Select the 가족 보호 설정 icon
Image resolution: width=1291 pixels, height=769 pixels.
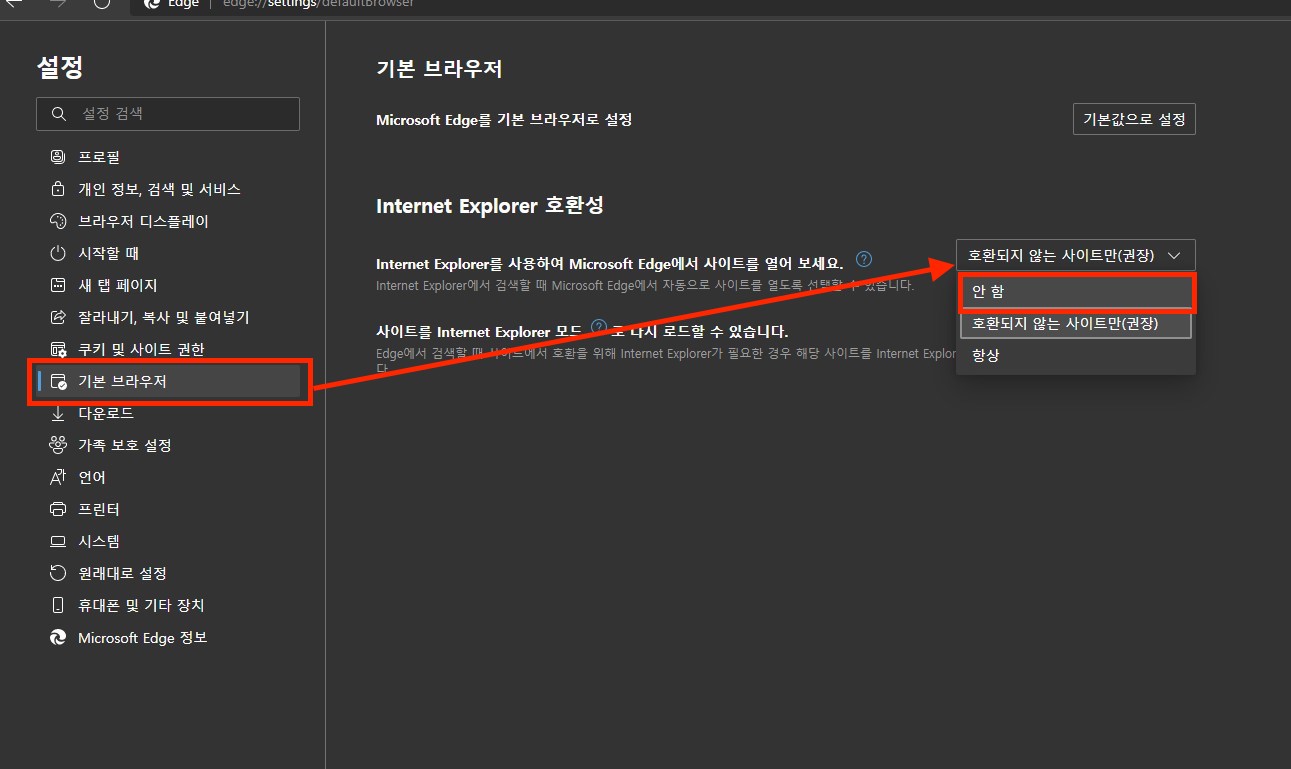point(58,445)
